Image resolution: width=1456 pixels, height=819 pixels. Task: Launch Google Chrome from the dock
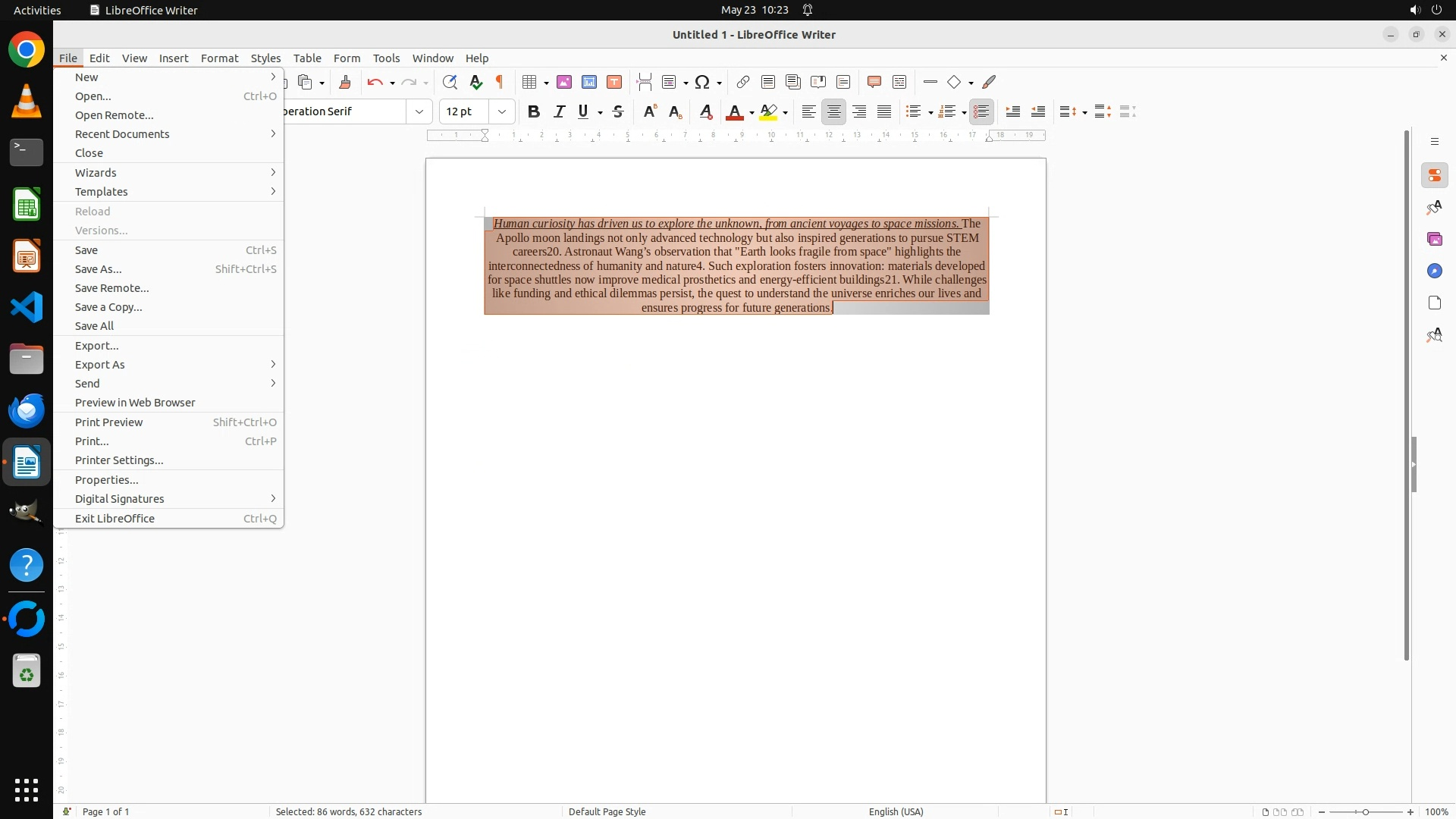coord(27,50)
